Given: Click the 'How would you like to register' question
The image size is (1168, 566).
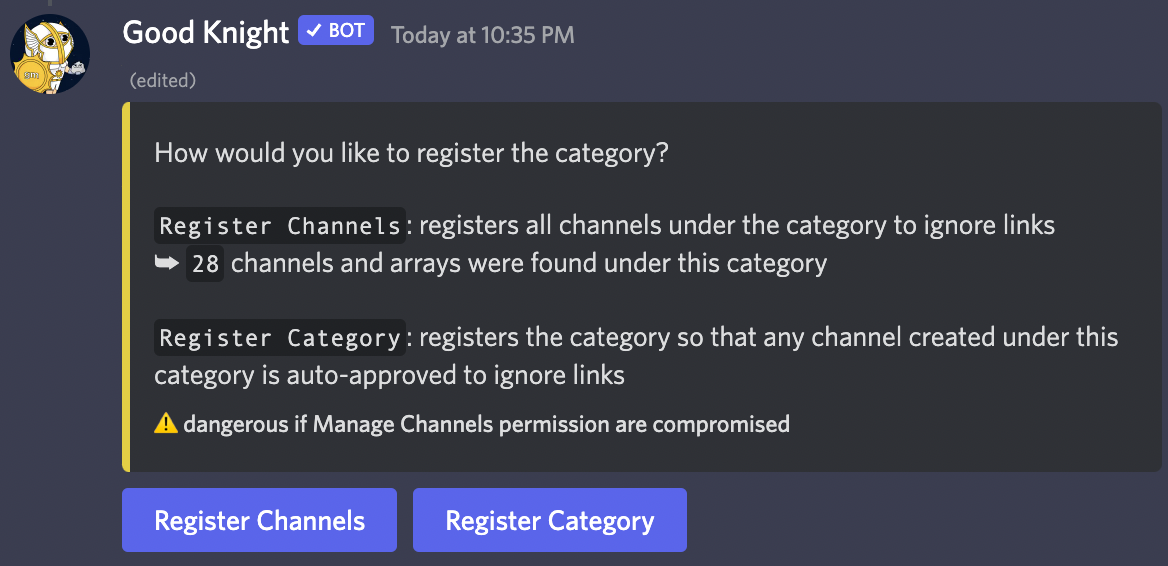Looking at the screenshot, I should tap(411, 153).
